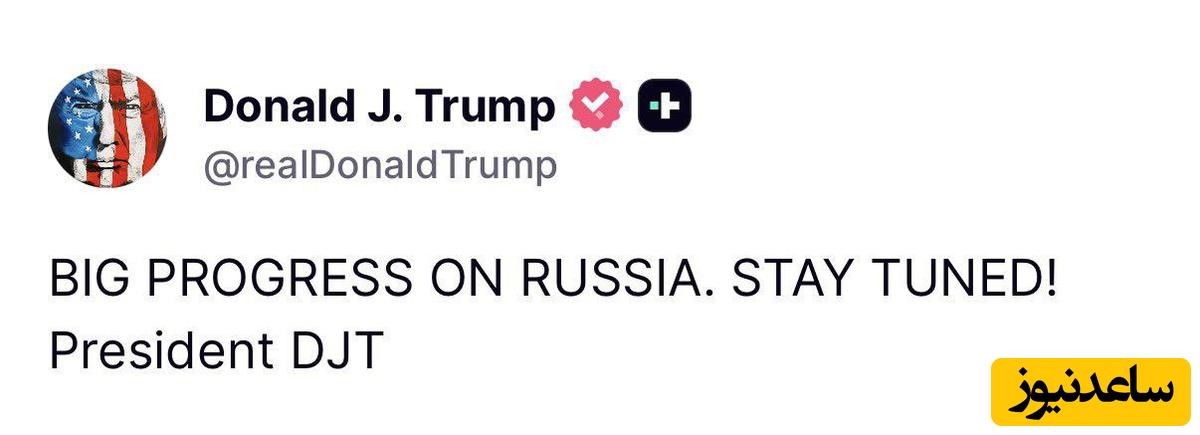1200x435 pixels.
Task: Click the green plus inside the black badge
Action: pyautogui.click(x=665, y=107)
